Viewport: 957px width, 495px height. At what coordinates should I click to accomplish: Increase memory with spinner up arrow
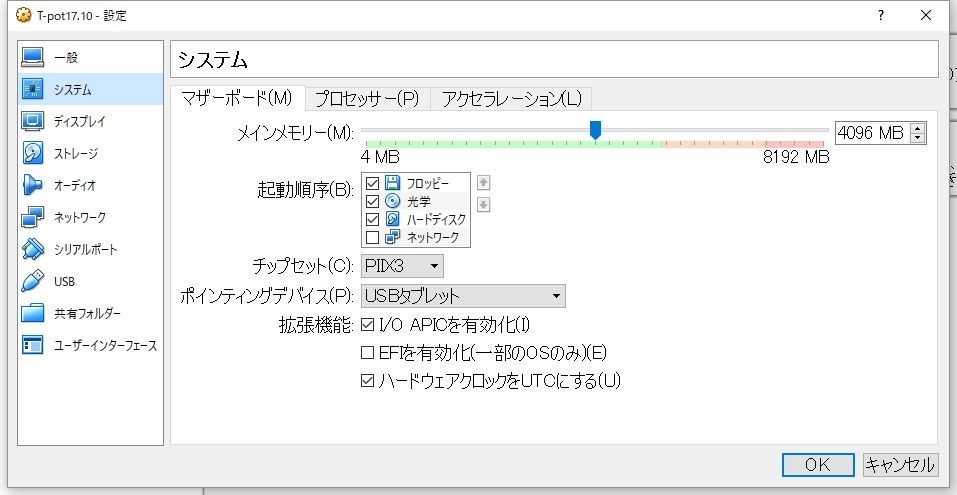[x=918, y=128]
